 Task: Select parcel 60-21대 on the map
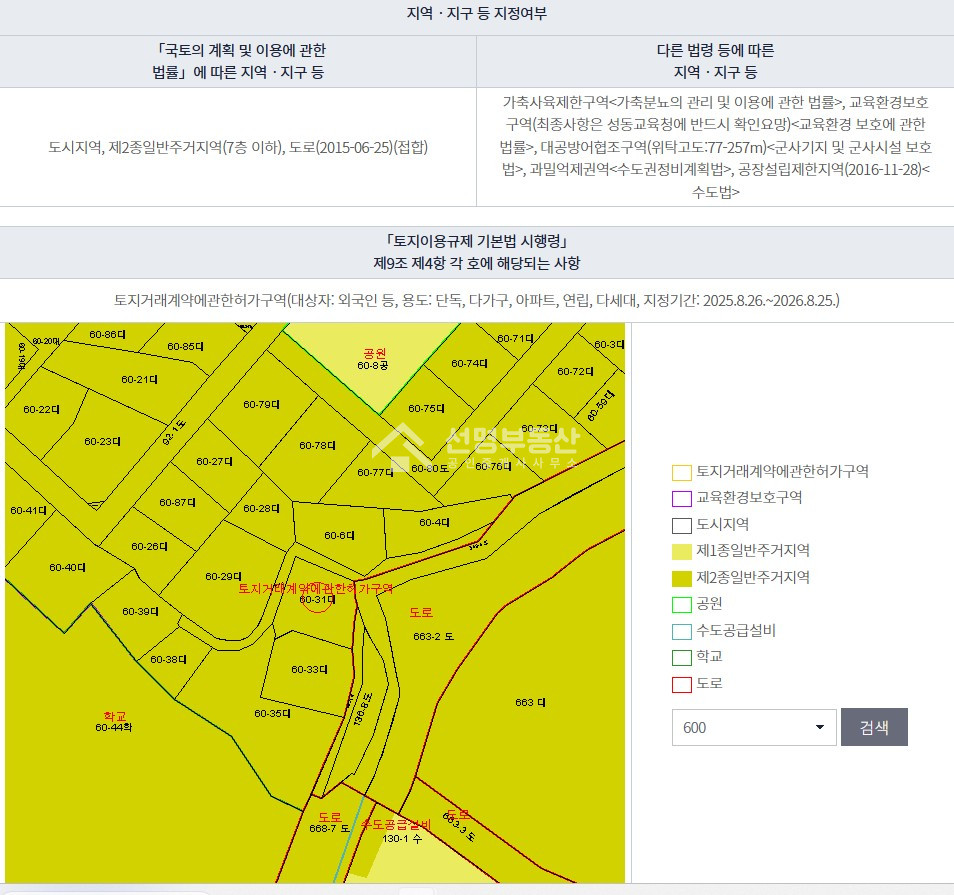click(x=139, y=379)
